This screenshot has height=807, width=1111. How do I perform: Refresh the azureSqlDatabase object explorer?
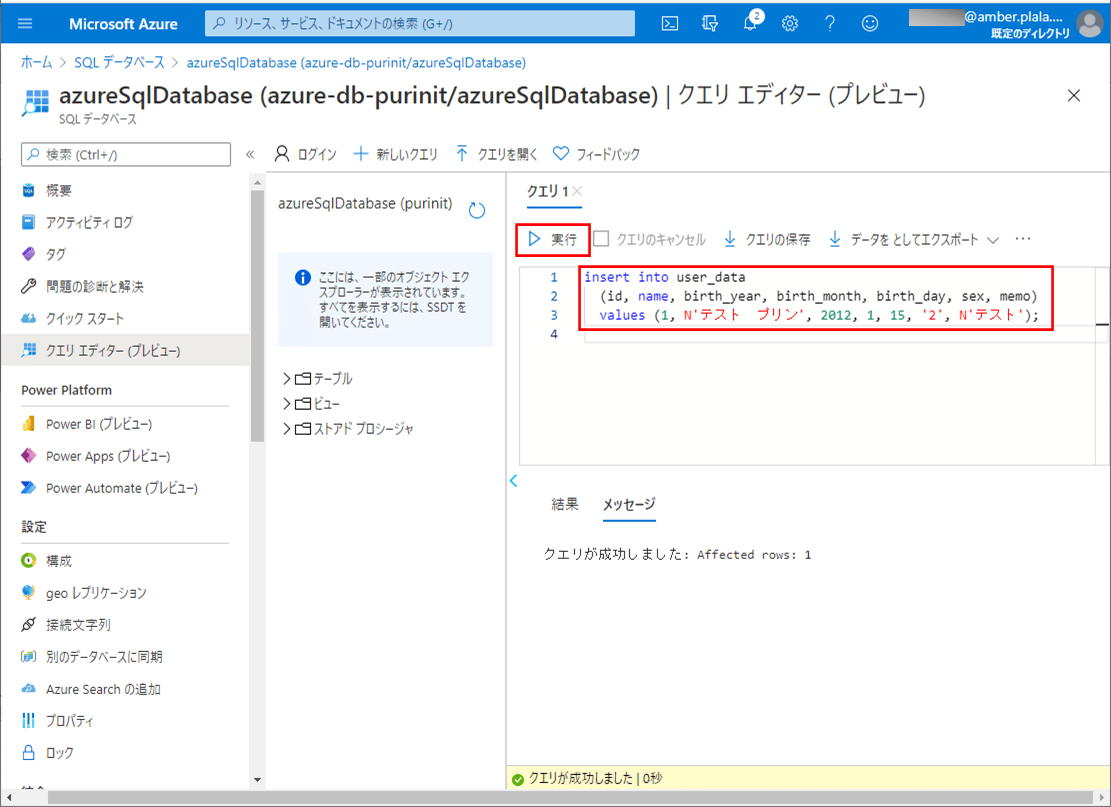[x=477, y=210]
